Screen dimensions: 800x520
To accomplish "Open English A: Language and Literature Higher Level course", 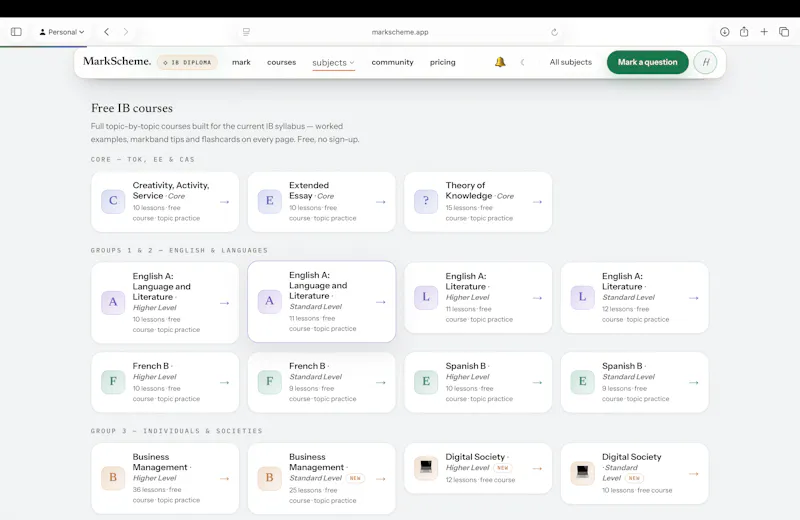I will 165,303.
